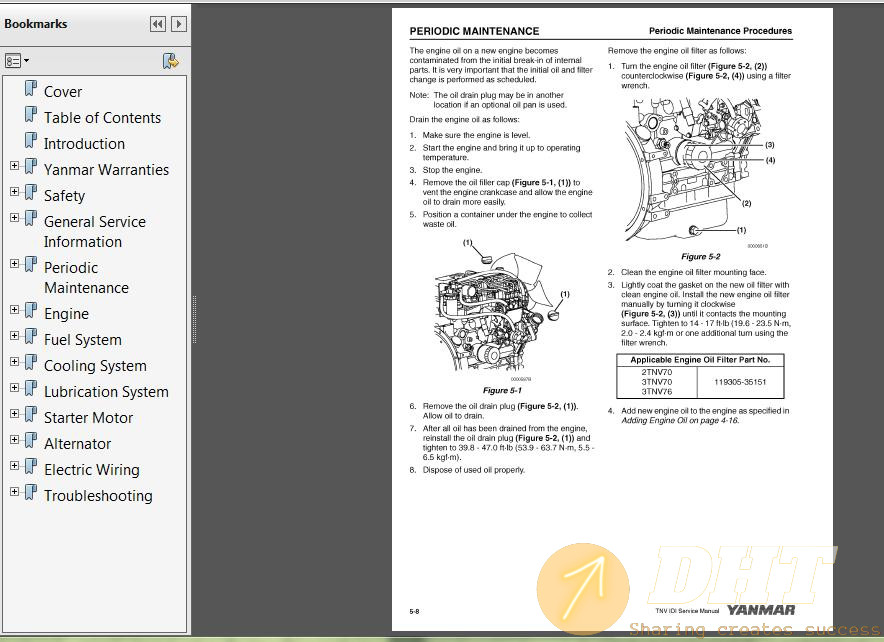Click the bookmark icon next to Fuel System
This screenshot has width=884, height=642.
[31, 337]
